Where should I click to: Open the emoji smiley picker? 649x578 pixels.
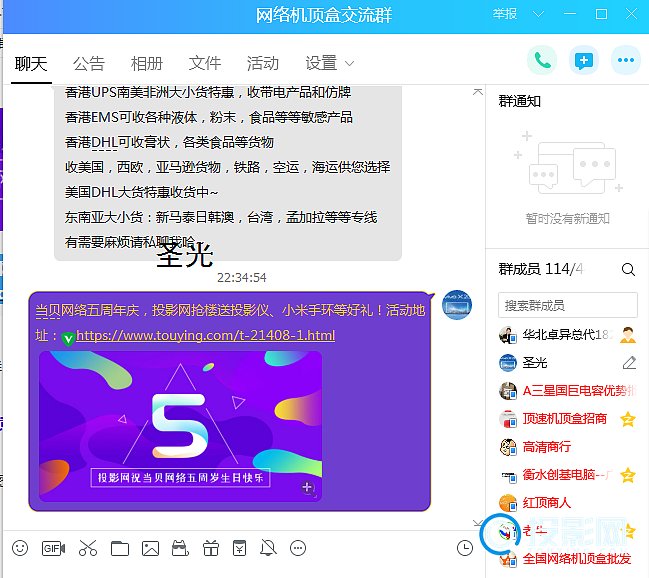tap(20, 548)
